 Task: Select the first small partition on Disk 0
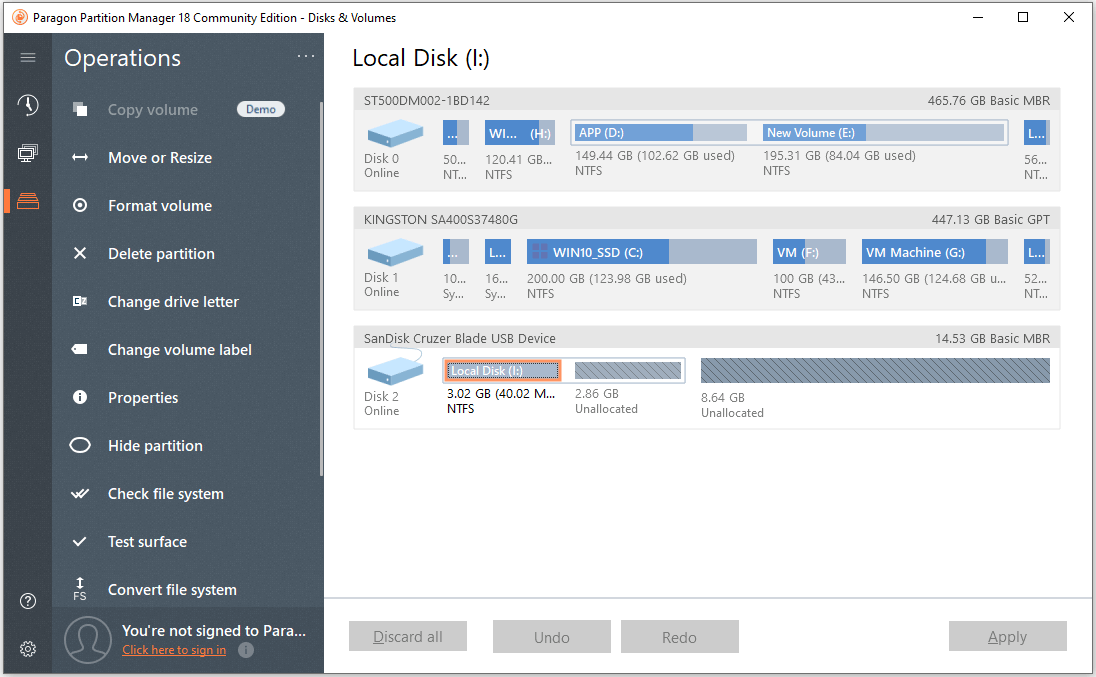click(456, 133)
